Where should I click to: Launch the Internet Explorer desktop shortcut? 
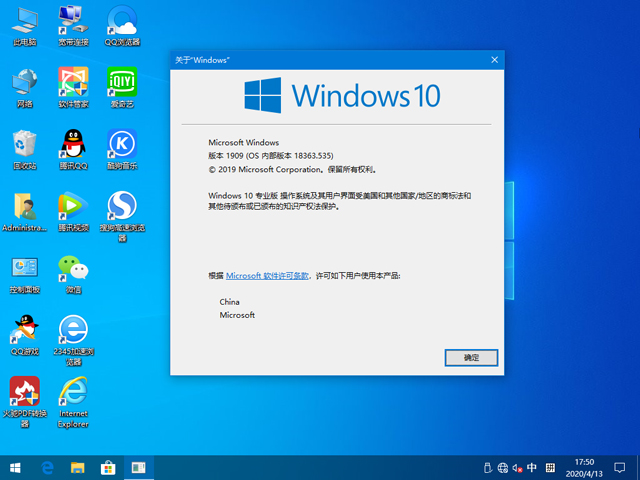coord(73,402)
